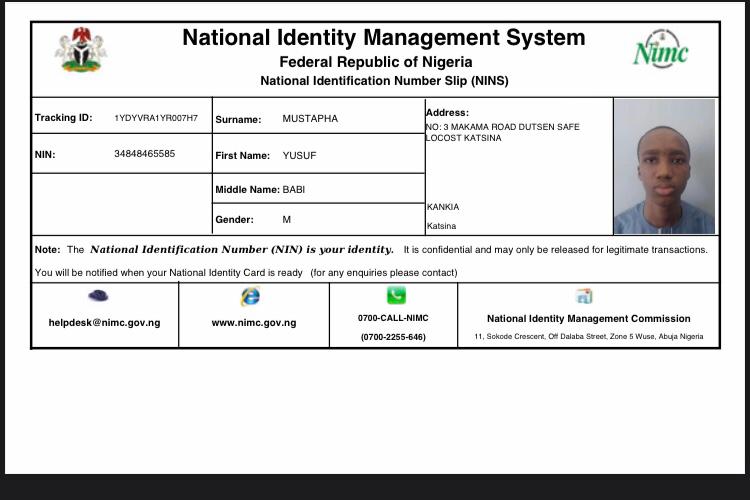Click the Gender field value
The height and width of the screenshot is (500, 750).
click(286, 219)
